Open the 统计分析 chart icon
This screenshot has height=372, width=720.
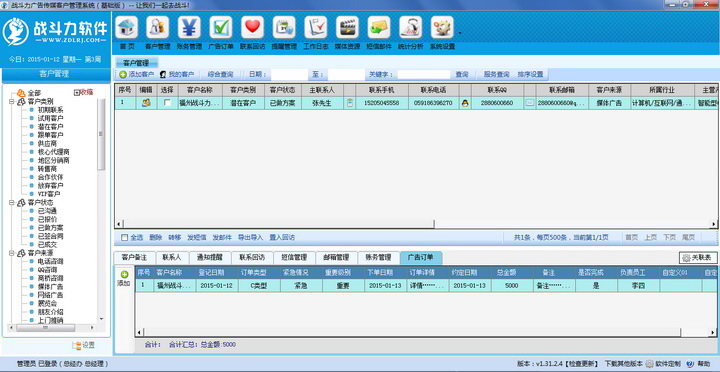point(411,28)
